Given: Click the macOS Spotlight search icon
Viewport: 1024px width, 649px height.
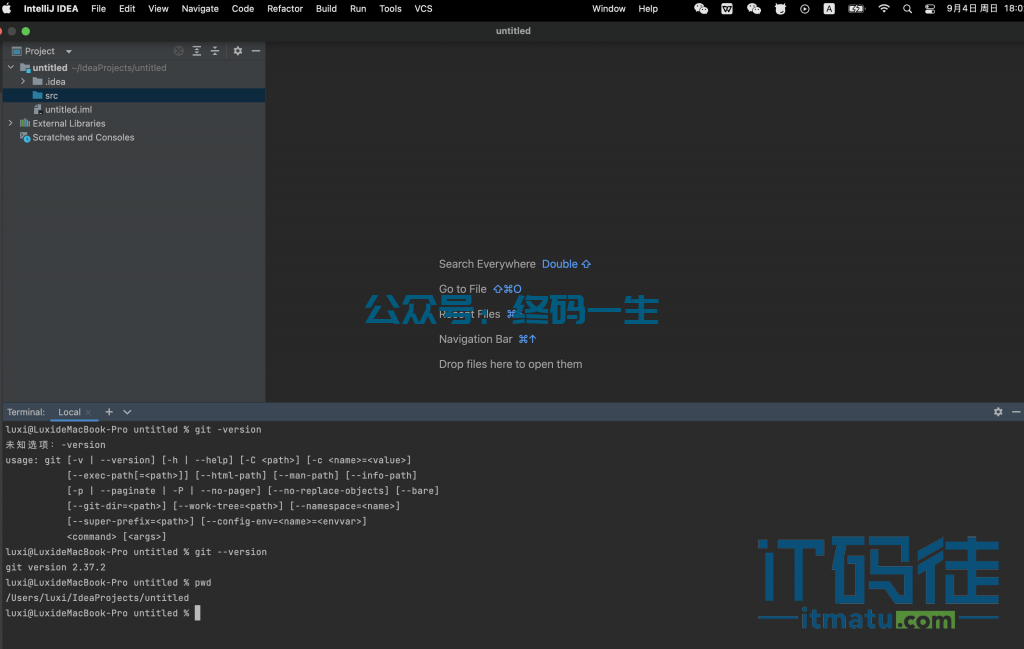Looking at the screenshot, I should (x=907, y=9).
